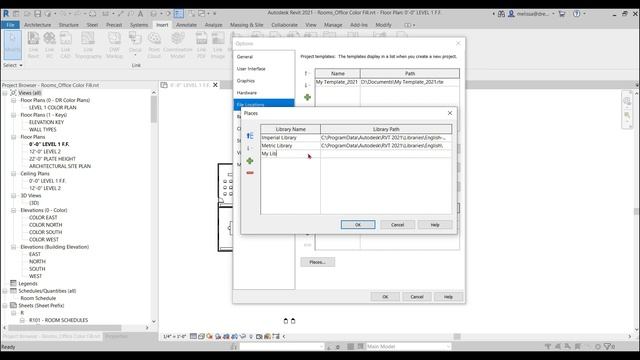
Task: Move library row down in Places dialog
Action: (249, 148)
